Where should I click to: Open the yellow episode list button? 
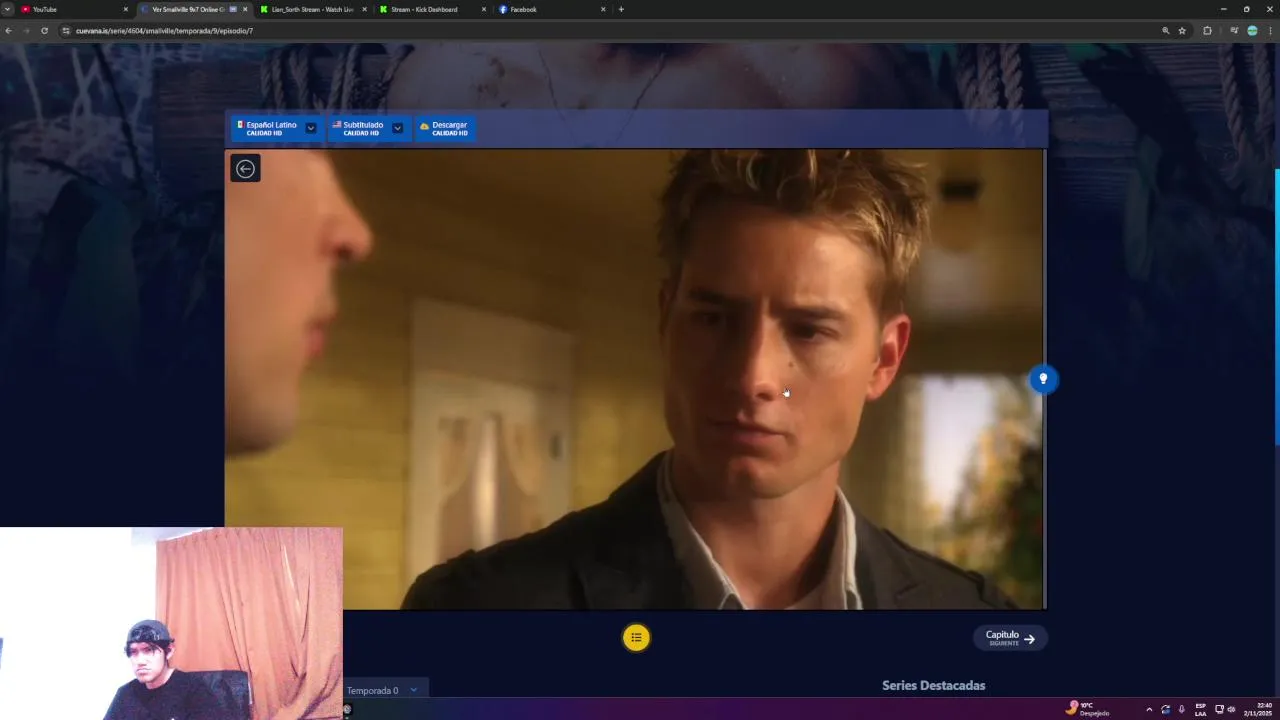(x=636, y=637)
